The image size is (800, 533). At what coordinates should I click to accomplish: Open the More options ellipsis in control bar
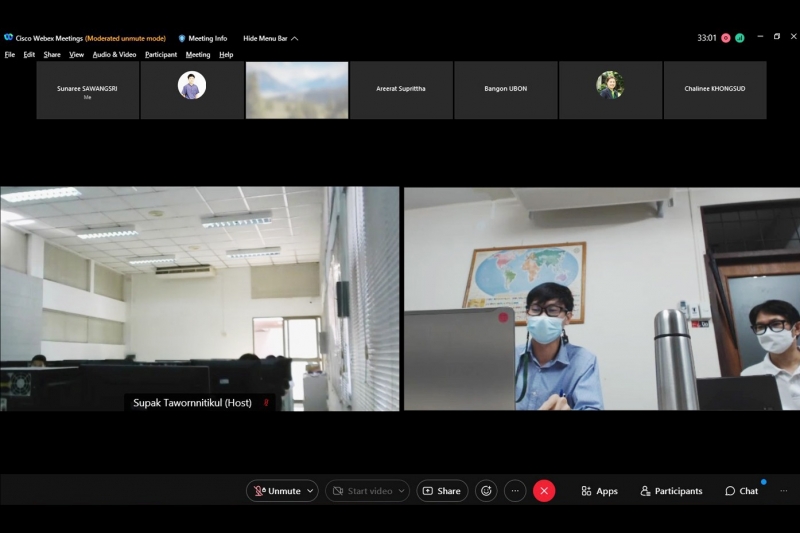click(x=515, y=491)
